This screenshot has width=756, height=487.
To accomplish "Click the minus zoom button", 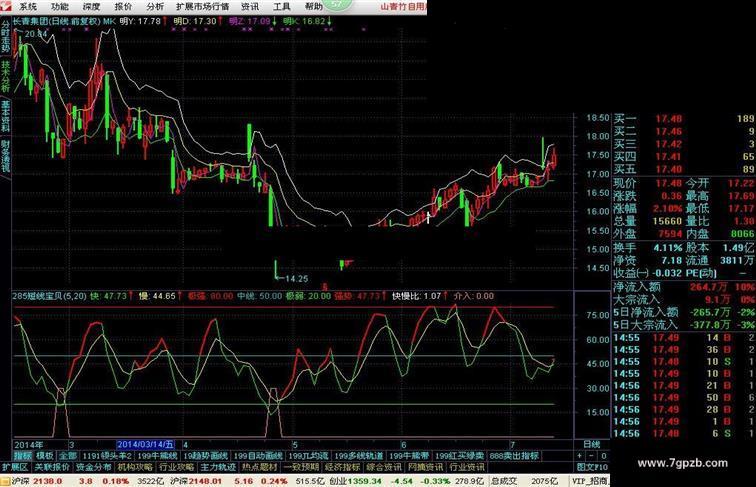I will click(x=592, y=456).
